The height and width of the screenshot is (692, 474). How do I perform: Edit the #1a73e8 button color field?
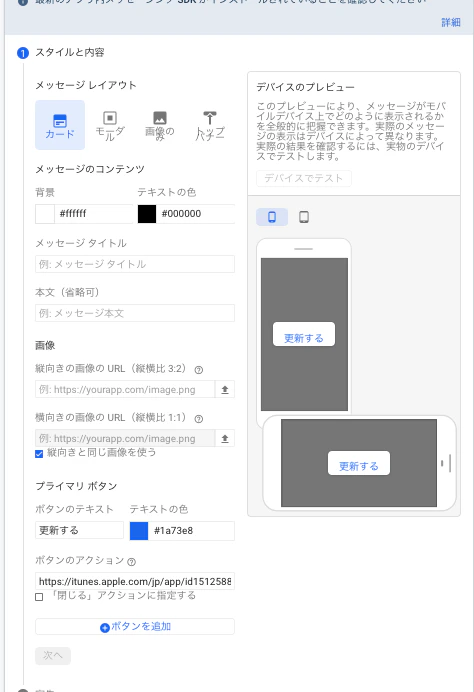click(191, 531)
